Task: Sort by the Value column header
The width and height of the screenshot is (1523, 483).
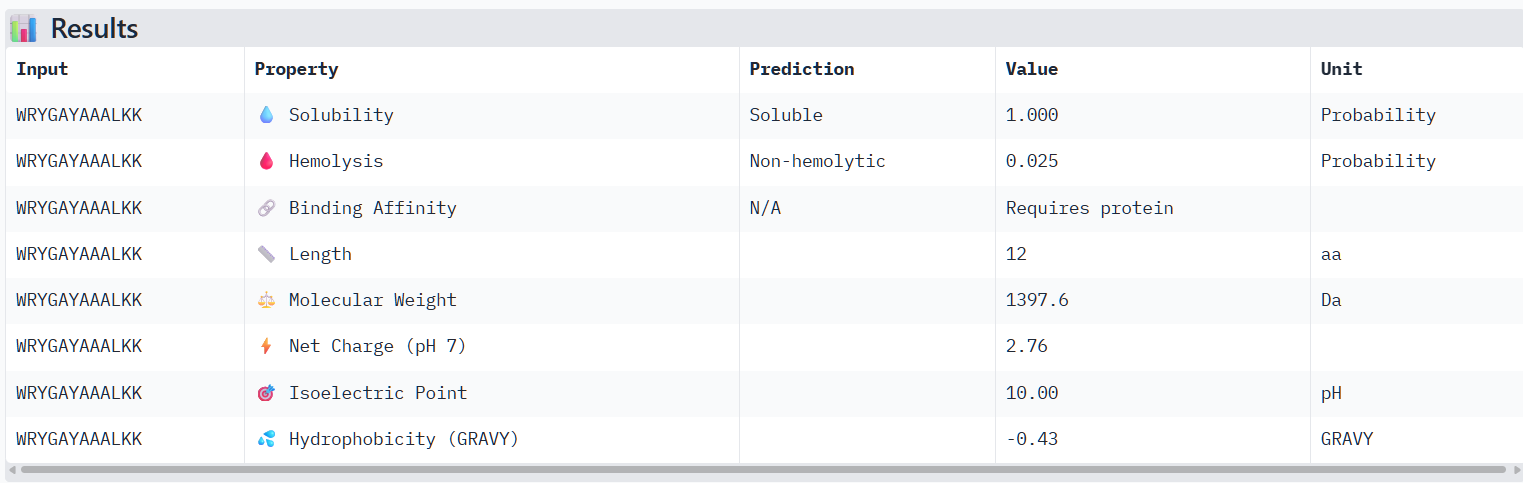Action: point(1032,69)
